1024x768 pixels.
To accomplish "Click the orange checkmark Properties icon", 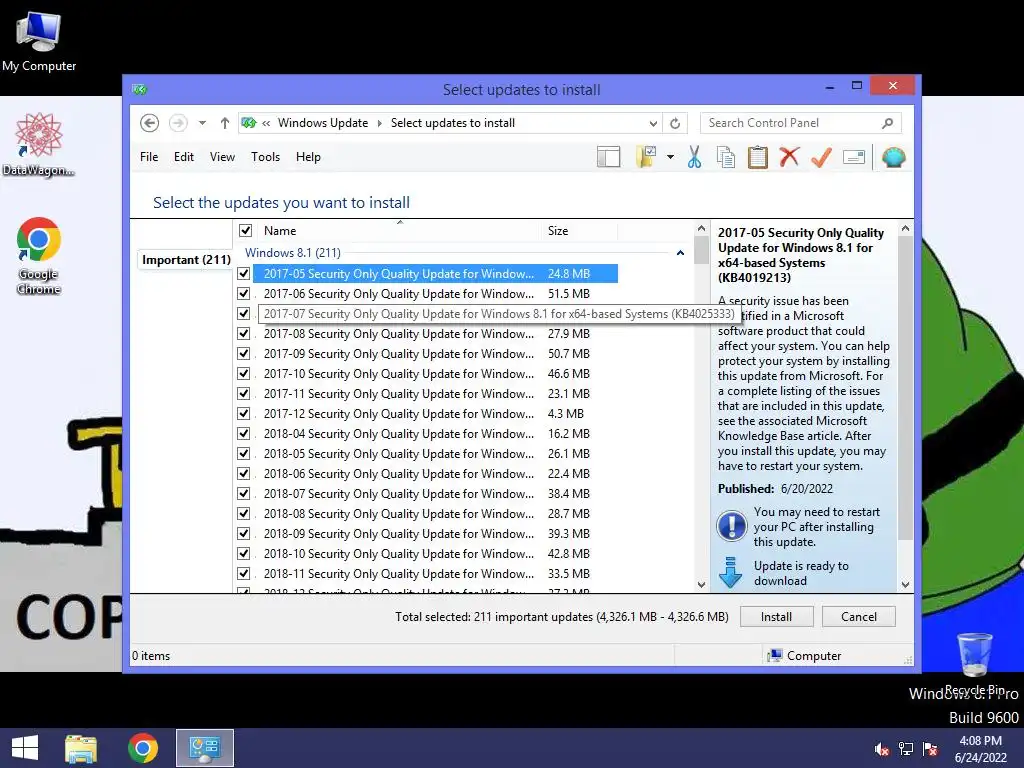I will click(x=822, y=157).
